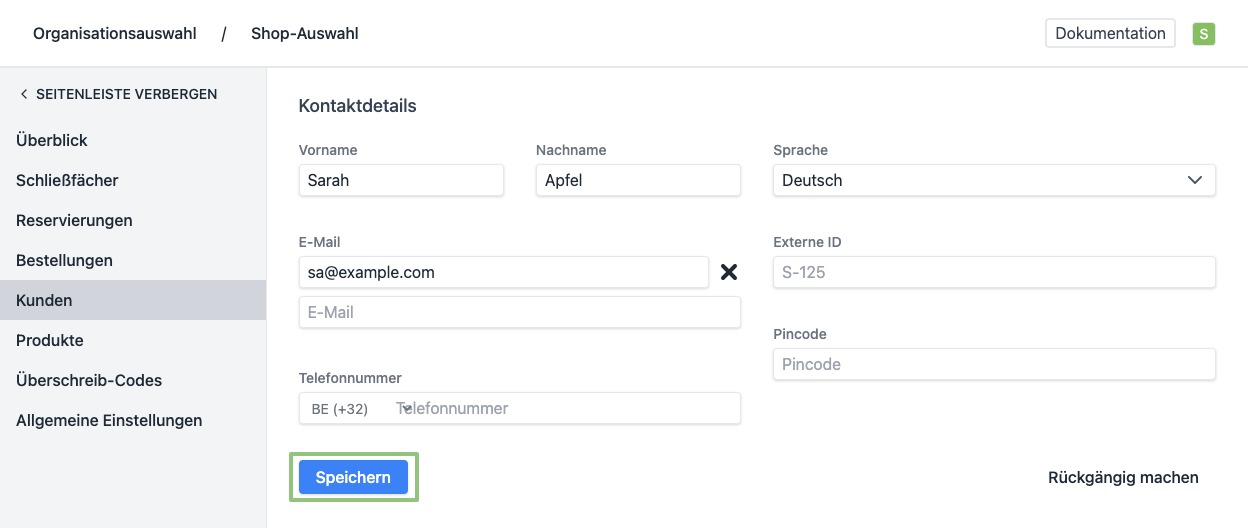Image resolution: width=1248 pixels, height=528 pixels.
Task: Open the Dokumentation button
Action: click(1110, 33)
